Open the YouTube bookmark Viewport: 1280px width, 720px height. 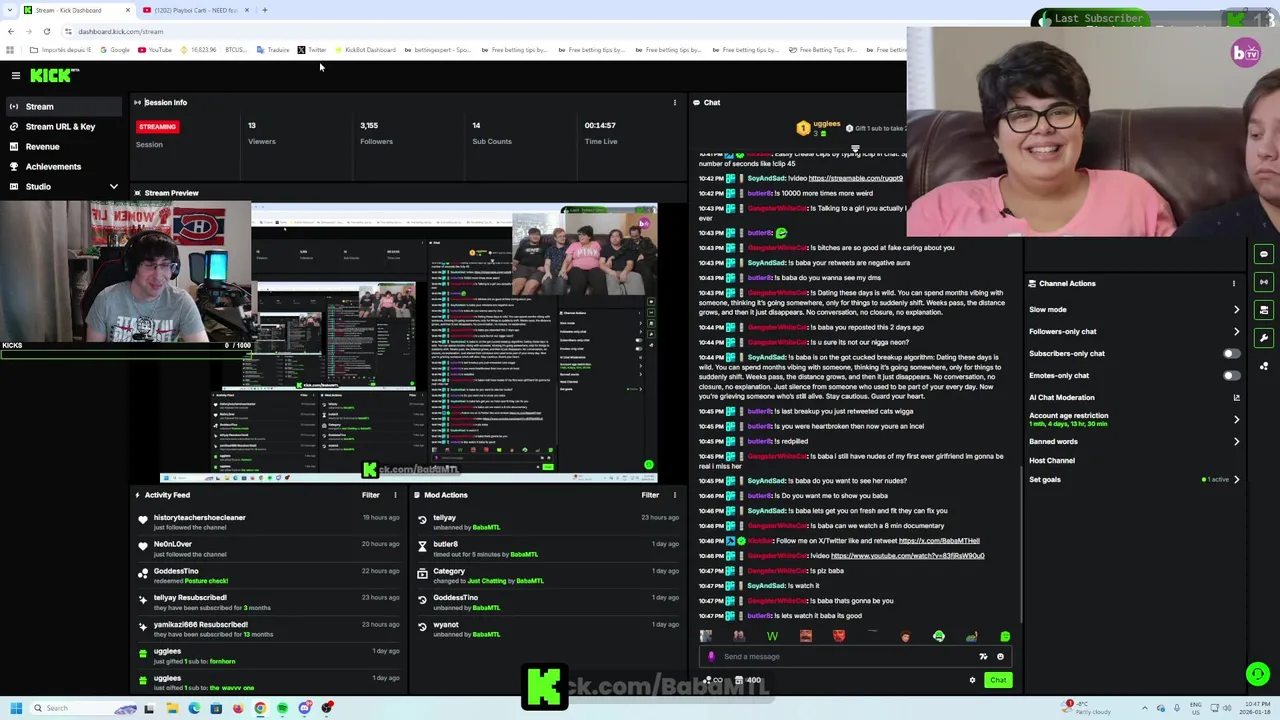tap(155, 50)
